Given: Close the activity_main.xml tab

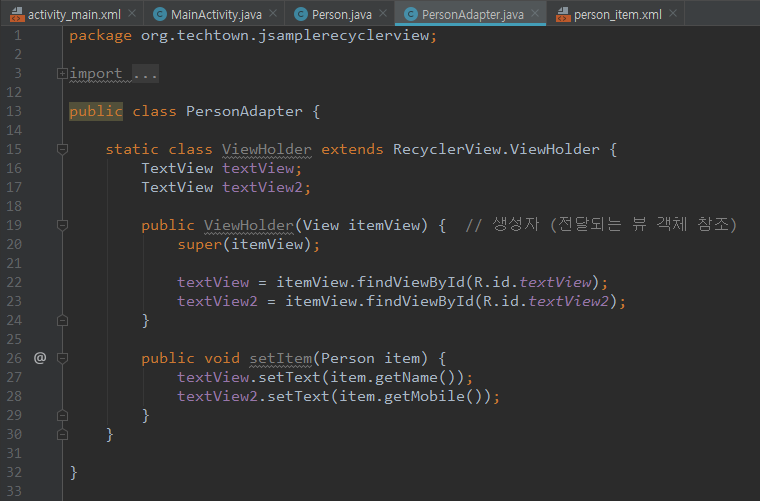Looking at the screenshot, I should pos(132,14).
